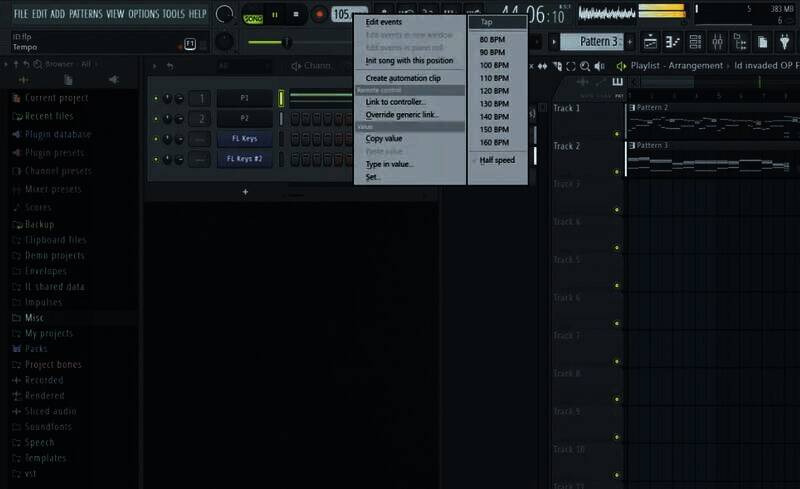The image size is (800, 489).
Task: Click the pause button in transport
Action: [x=274, y=14]
